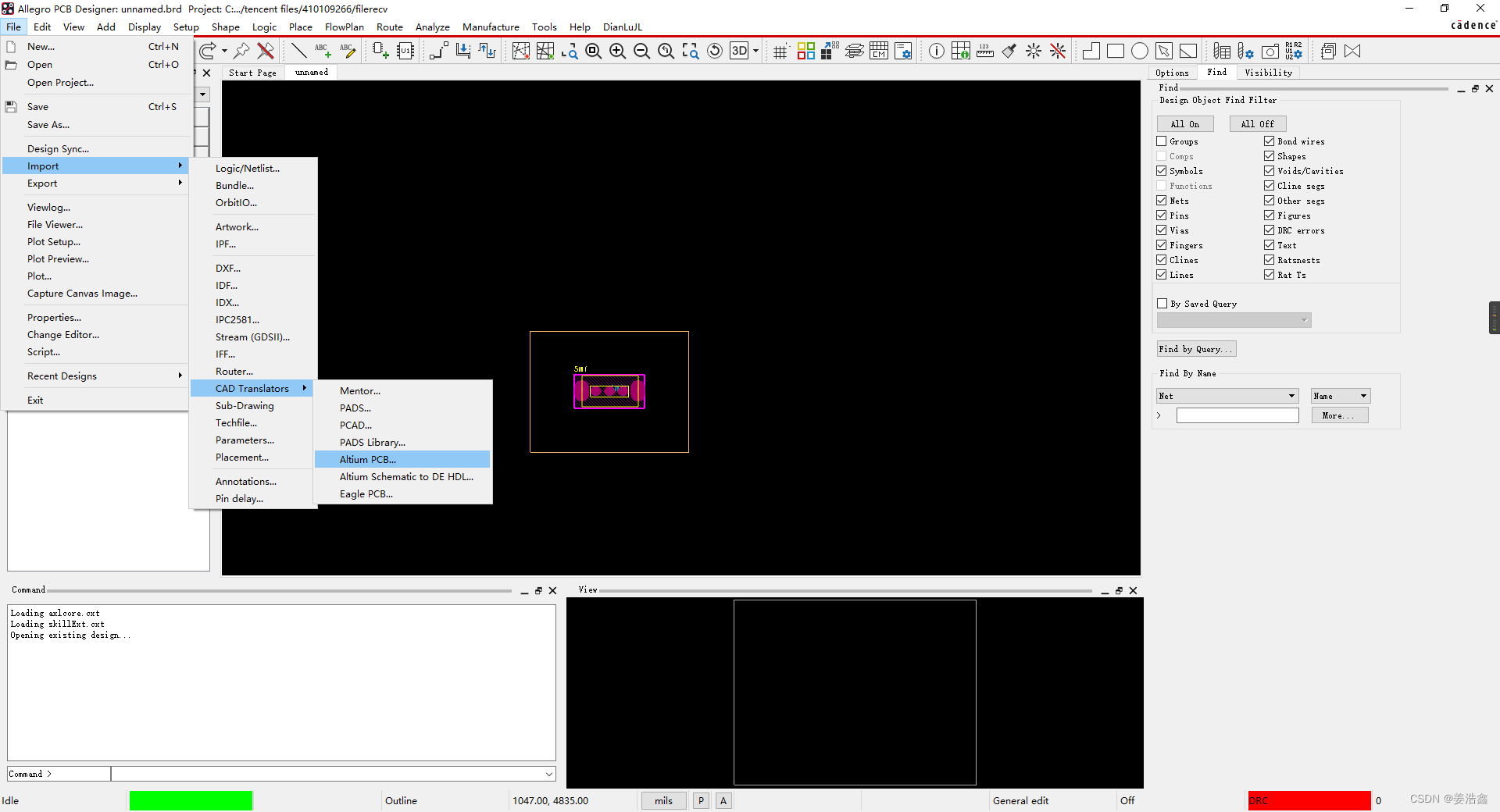Uncheck the Pins checkbox
1500x812 pixels.
[1162, 215]
